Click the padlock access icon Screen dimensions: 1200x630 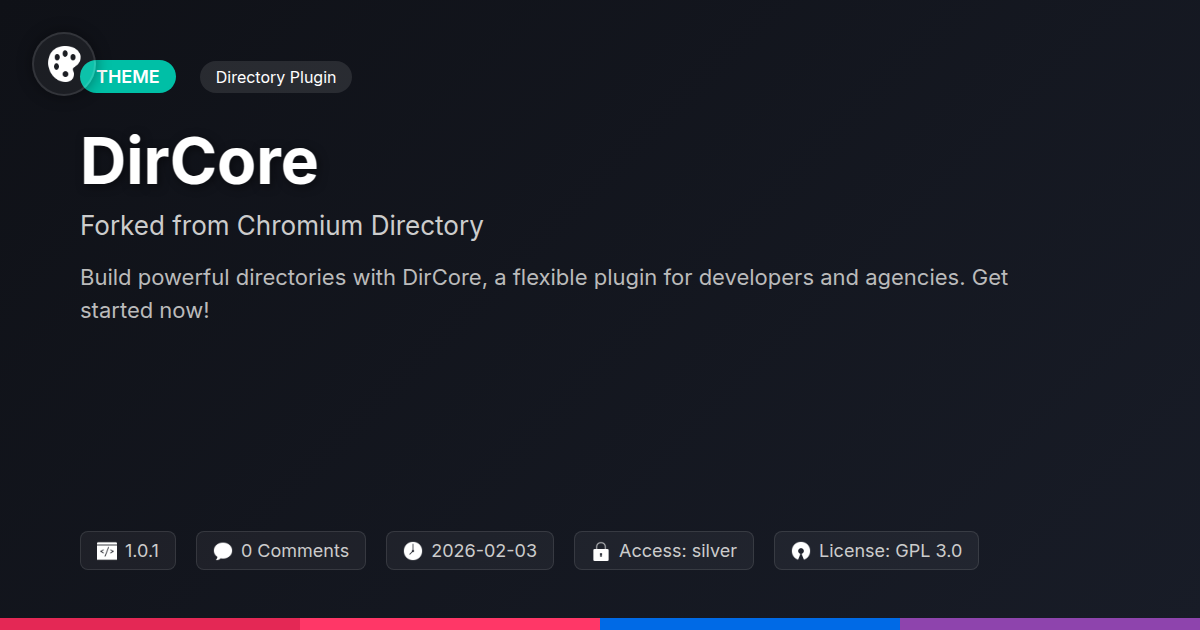(601, 551)
